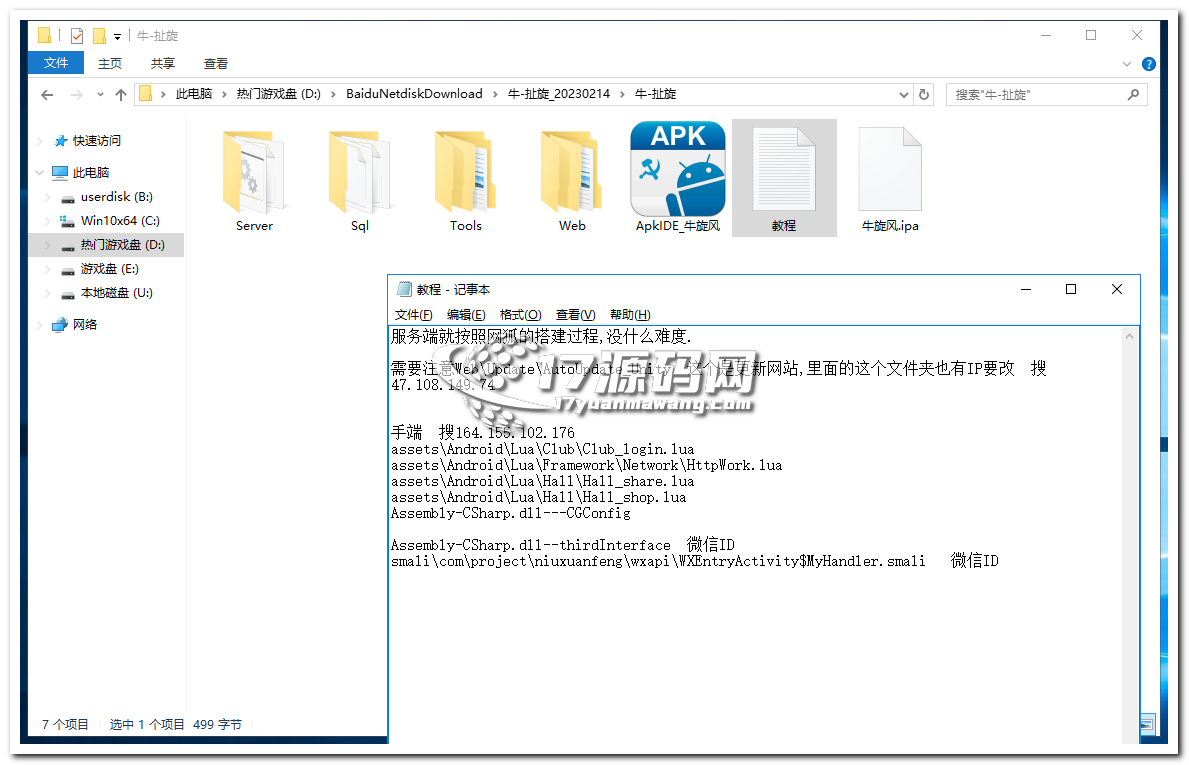Expand the Explorer ribbon chevron
1189x765 pixels.
tap(1129, 63)
